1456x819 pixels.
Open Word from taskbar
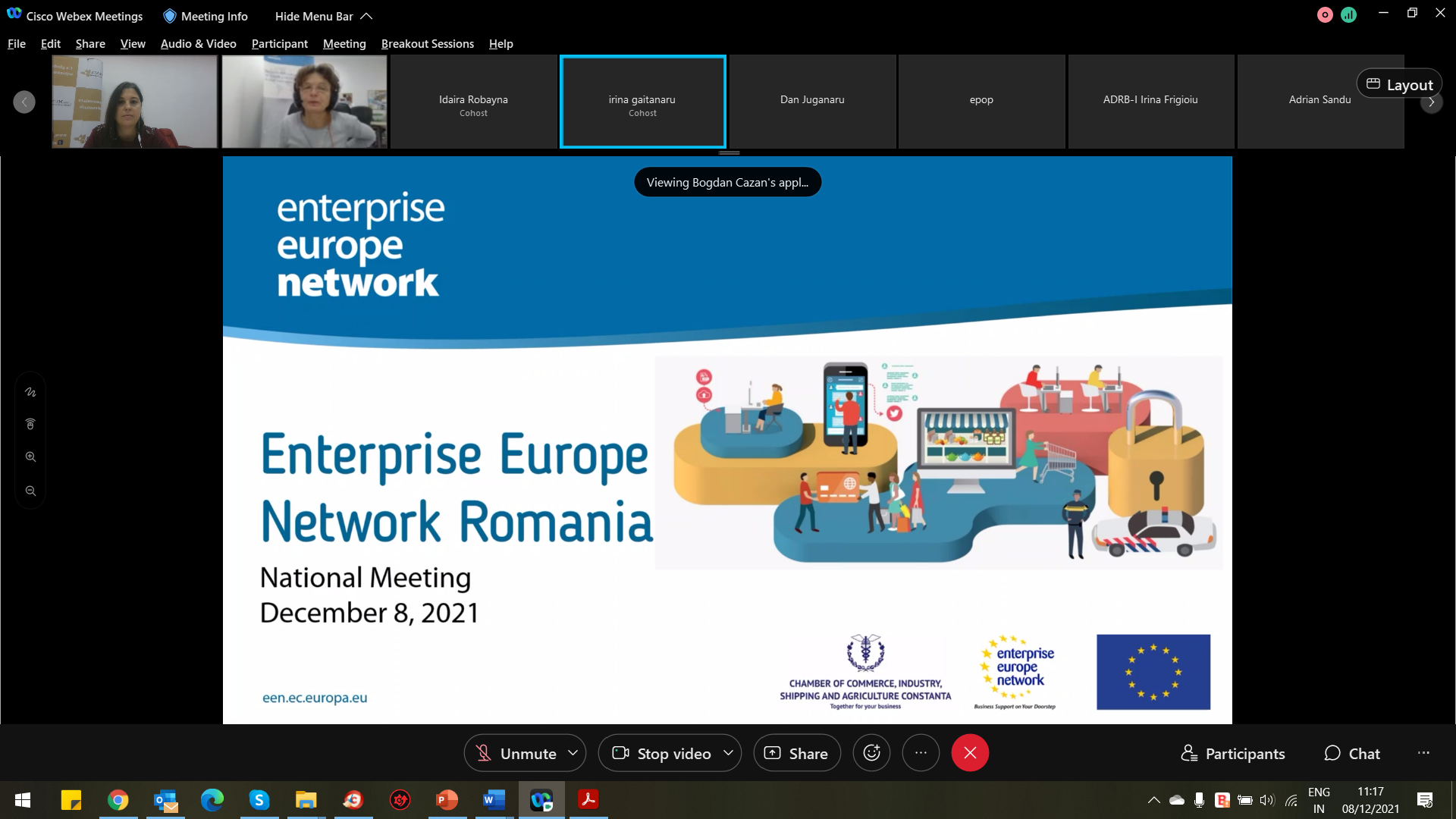[x=494, y=800]
